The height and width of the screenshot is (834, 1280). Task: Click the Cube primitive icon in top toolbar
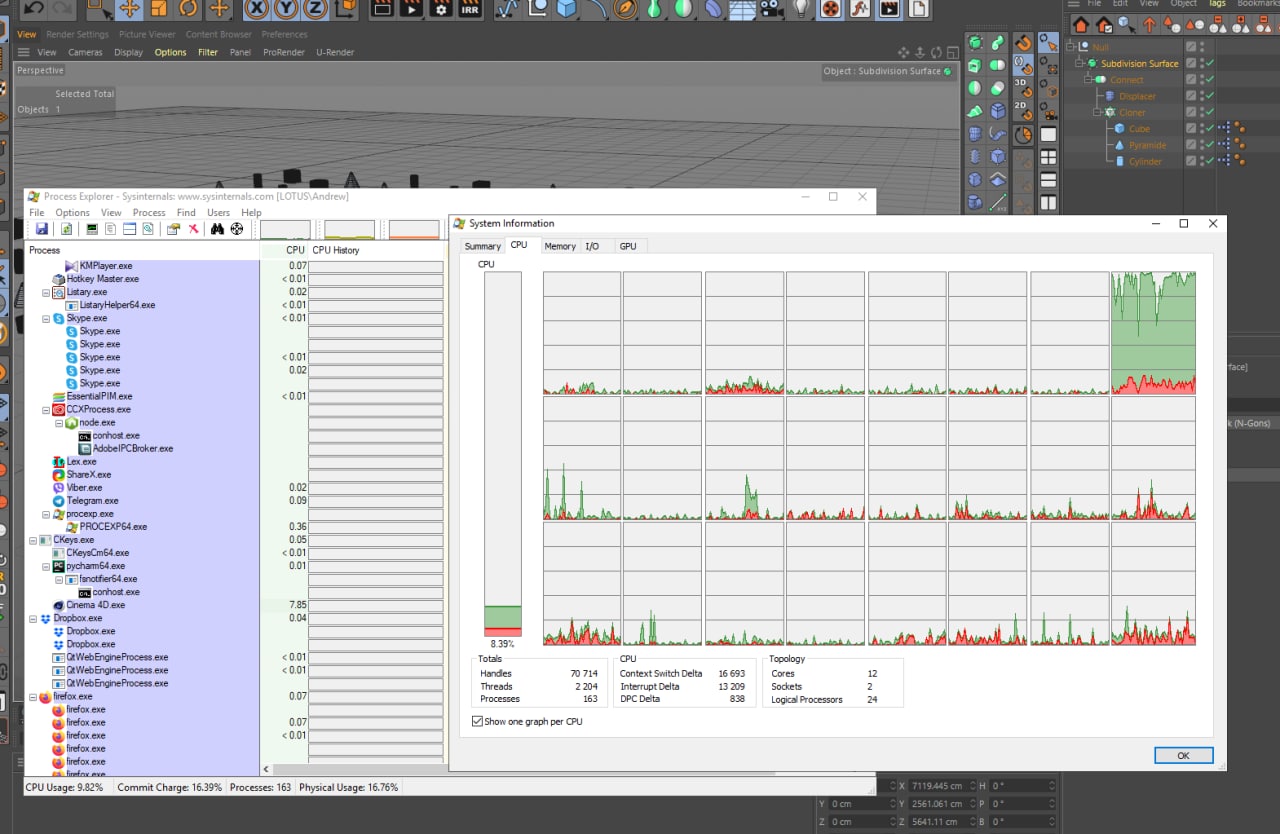point(567,9)
